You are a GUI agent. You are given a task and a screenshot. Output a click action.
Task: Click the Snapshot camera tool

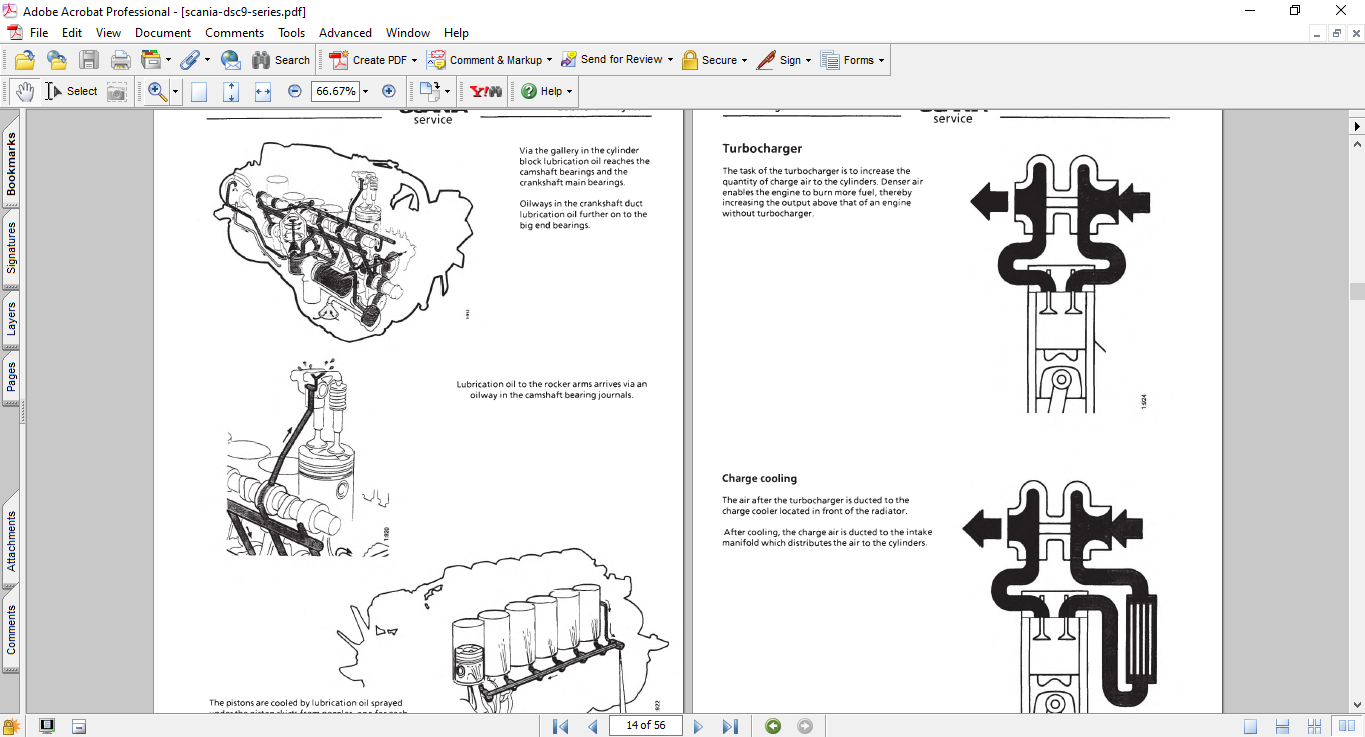coord(117,91)
